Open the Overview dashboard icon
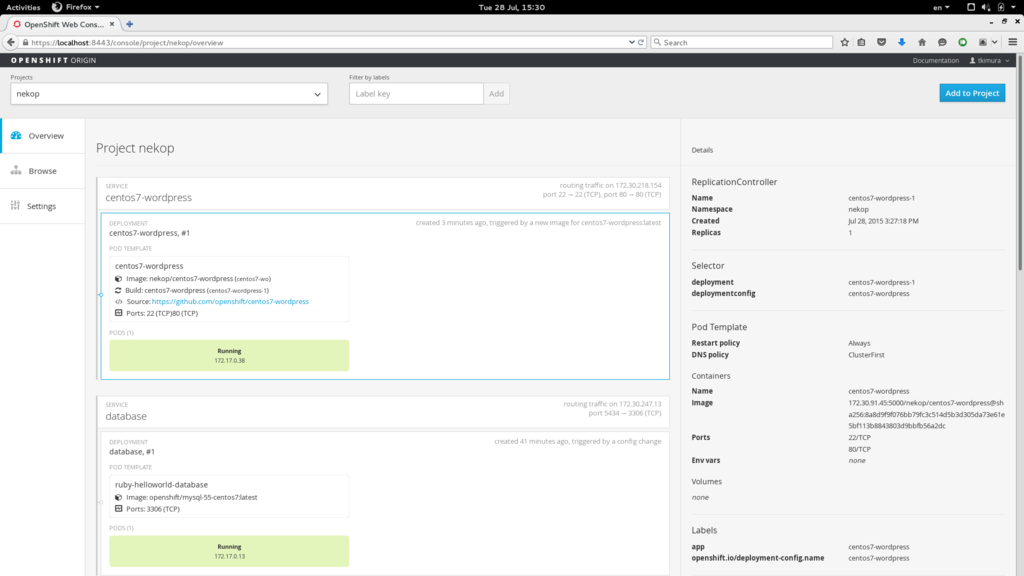1024x576 pixels. click(x=16, y=135)
